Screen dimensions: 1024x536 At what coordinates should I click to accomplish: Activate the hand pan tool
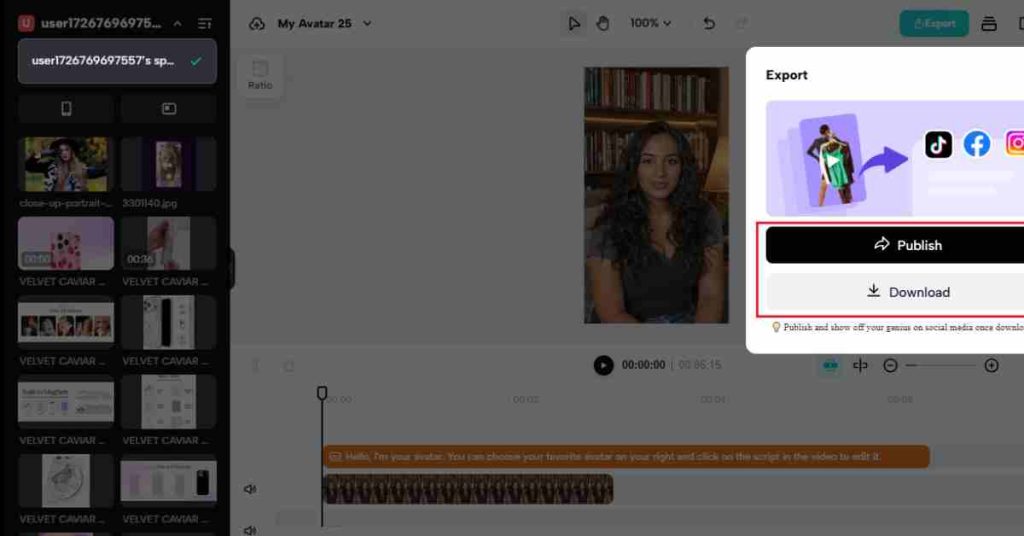pyautogui.click(x=603, y=23)
